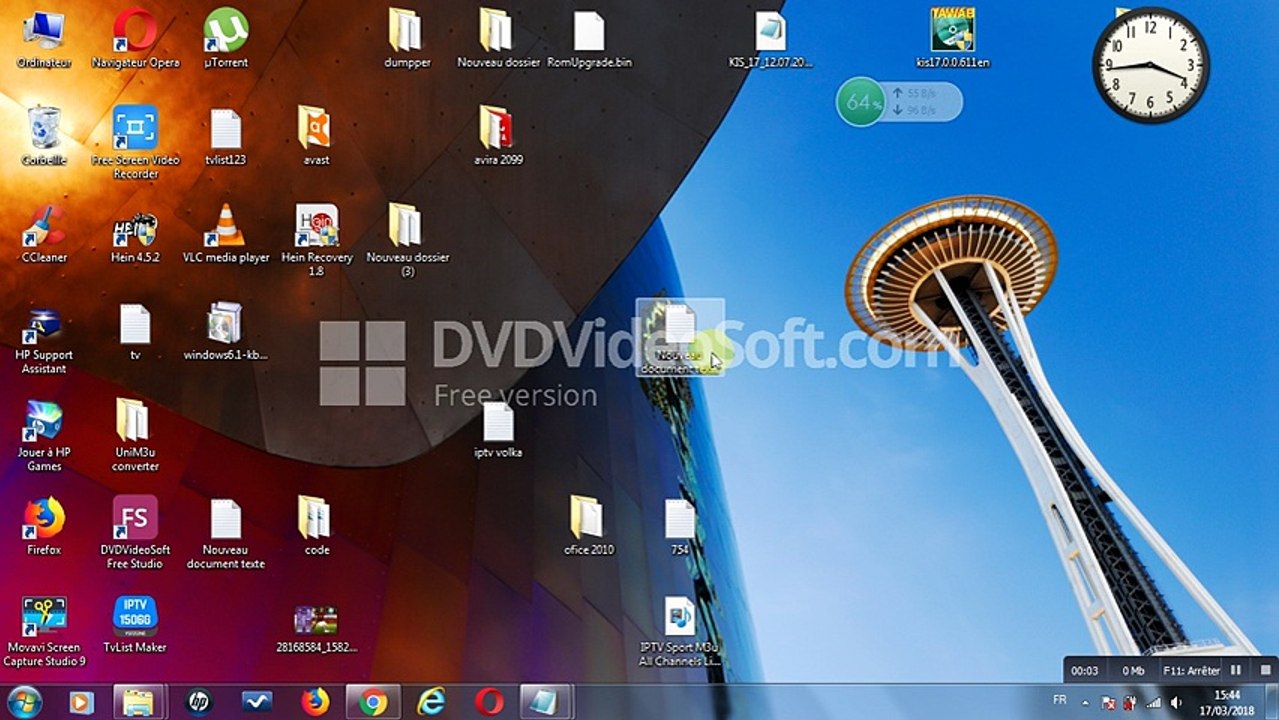
Task: Open the dumpper folder
Action: (x=406, y=38)
